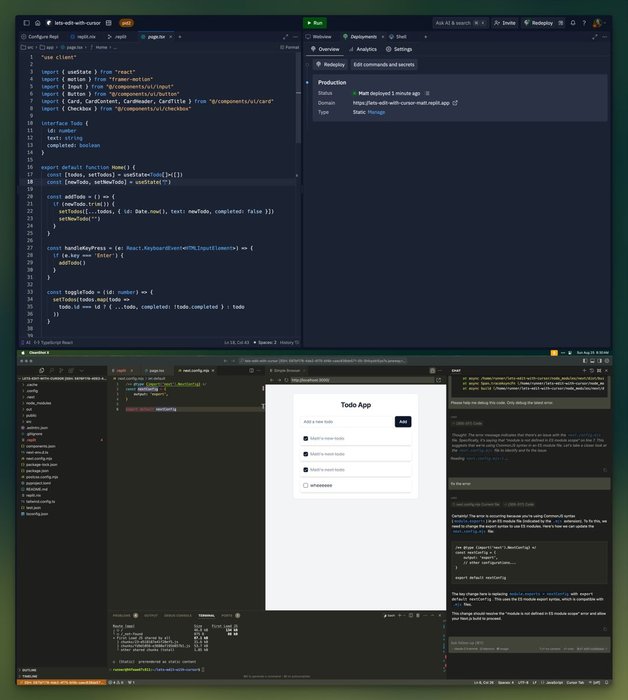Expand the TIMELINE section in Cursor sidebar

28,677
